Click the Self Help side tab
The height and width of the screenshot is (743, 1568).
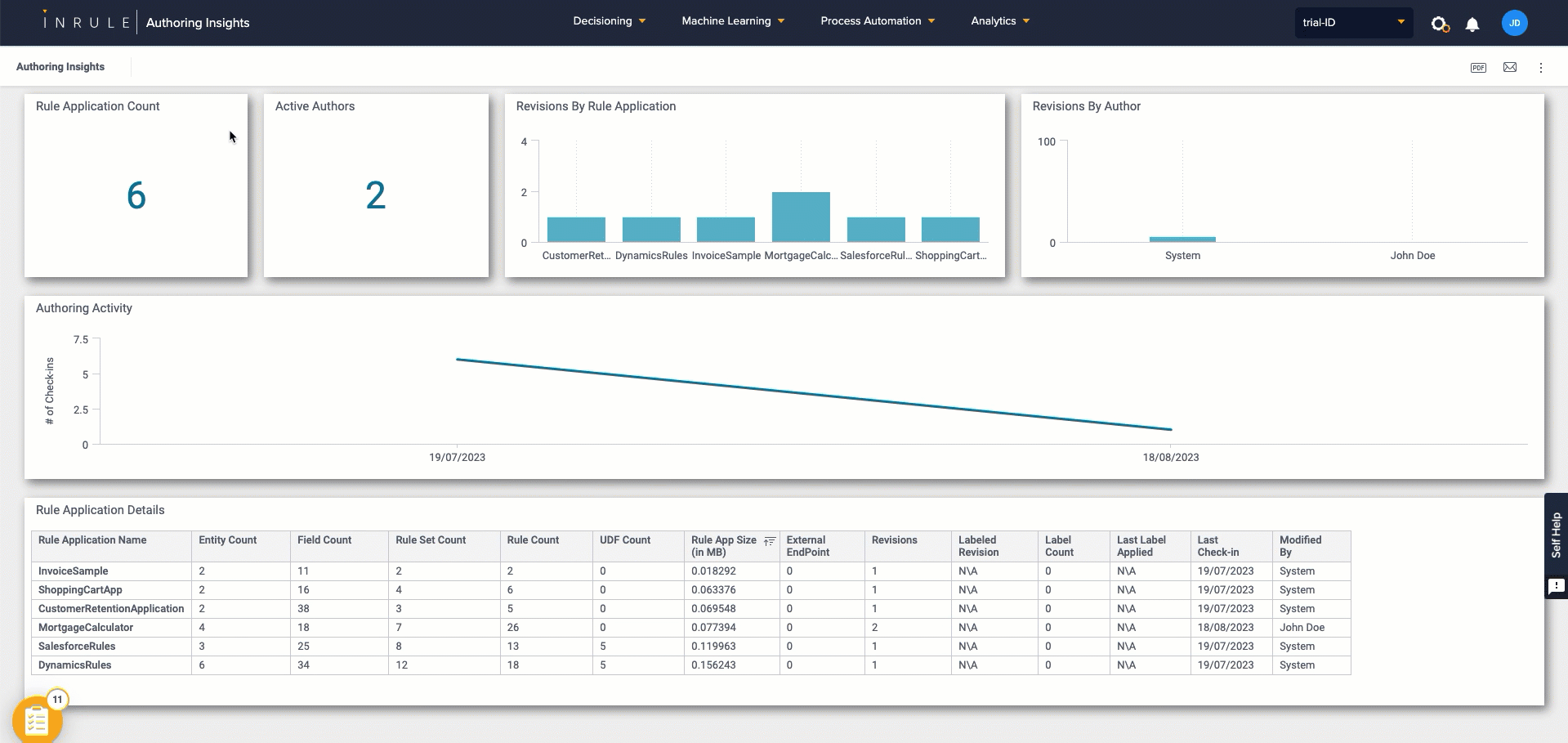(1556, 535)
